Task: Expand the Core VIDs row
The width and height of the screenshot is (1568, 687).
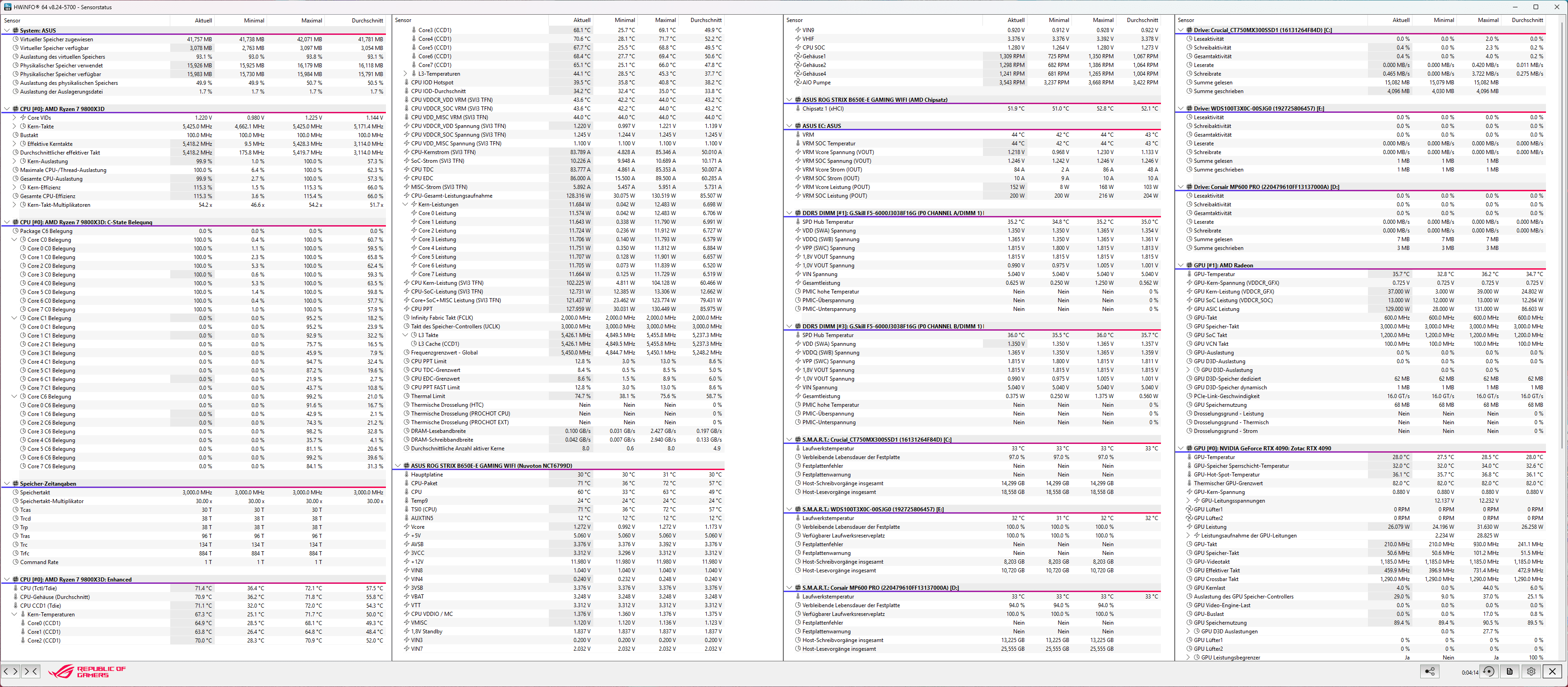Action: click(x=15, y=117)
